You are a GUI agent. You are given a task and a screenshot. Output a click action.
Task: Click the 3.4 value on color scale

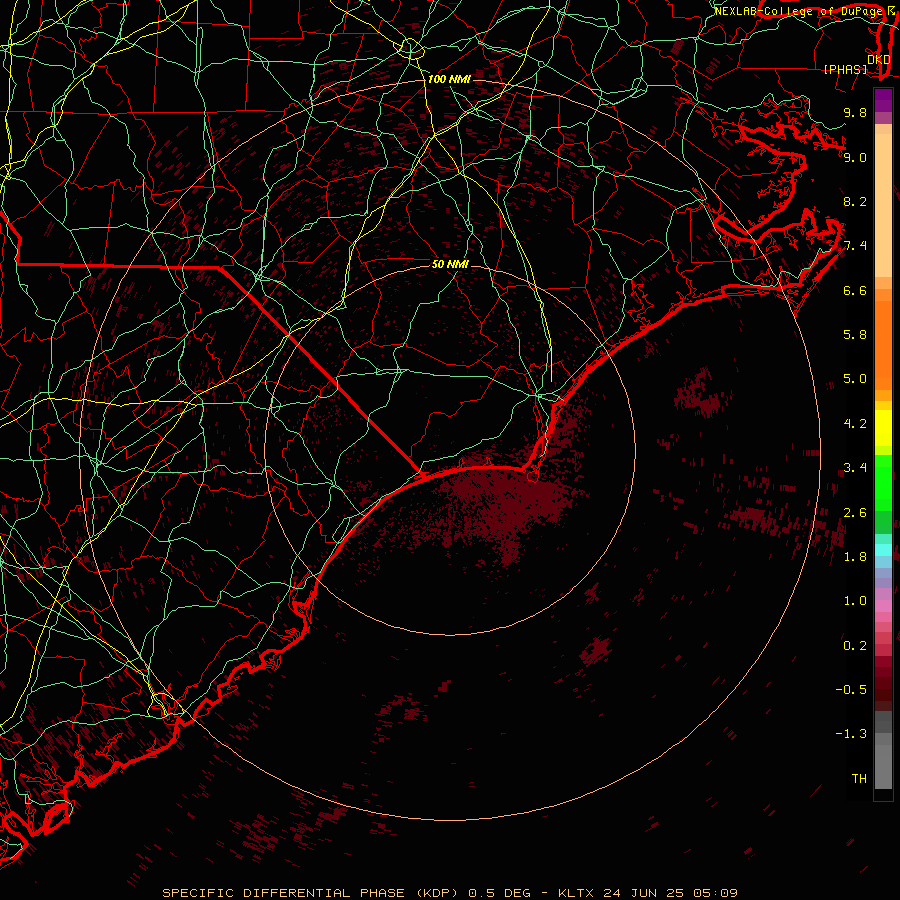point(855,468)
